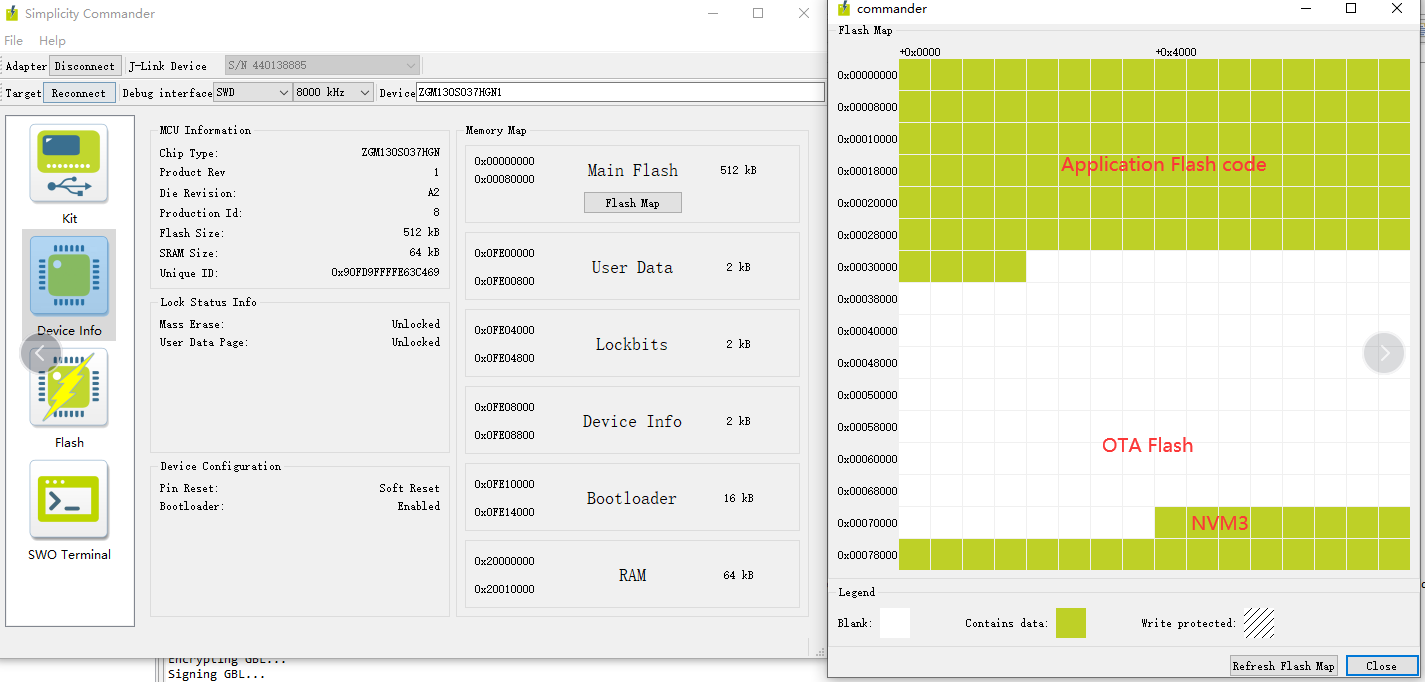Expand the J-Link Device serial dropdown
The image size is (1425, 682).
pos(322,66)
